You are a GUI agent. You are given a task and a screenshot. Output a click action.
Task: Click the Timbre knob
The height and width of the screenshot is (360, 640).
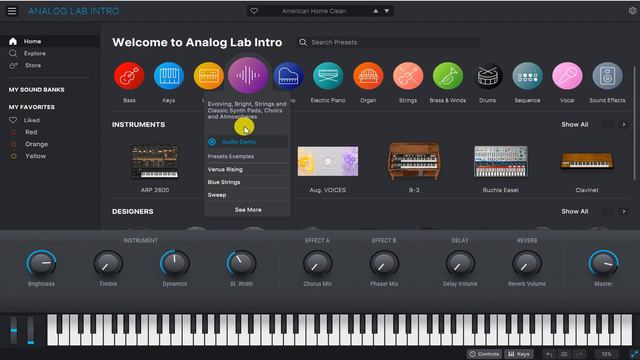click(x=108, y=263)
